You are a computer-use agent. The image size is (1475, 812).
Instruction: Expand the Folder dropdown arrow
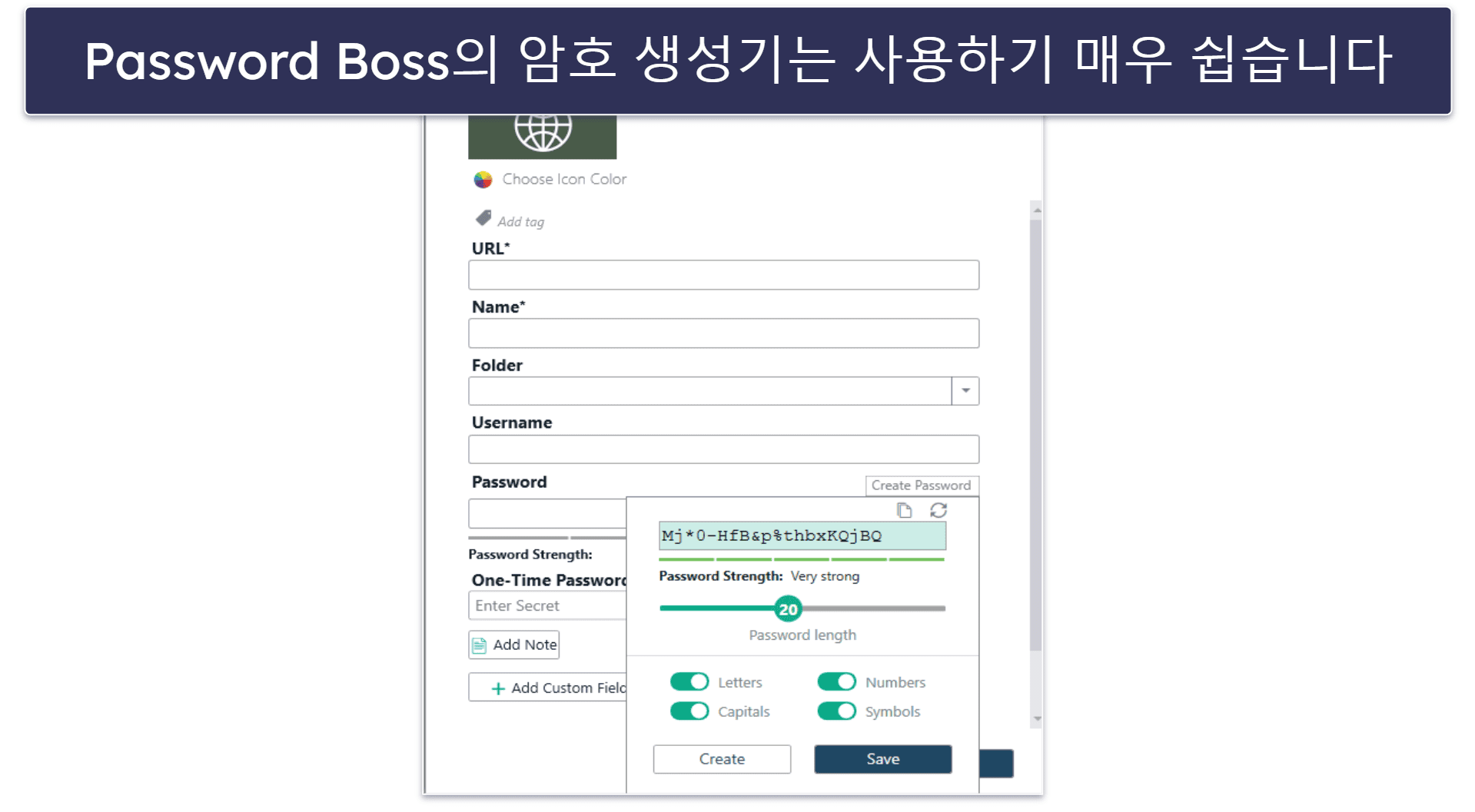pyautogui.click(x=965, y=391)
